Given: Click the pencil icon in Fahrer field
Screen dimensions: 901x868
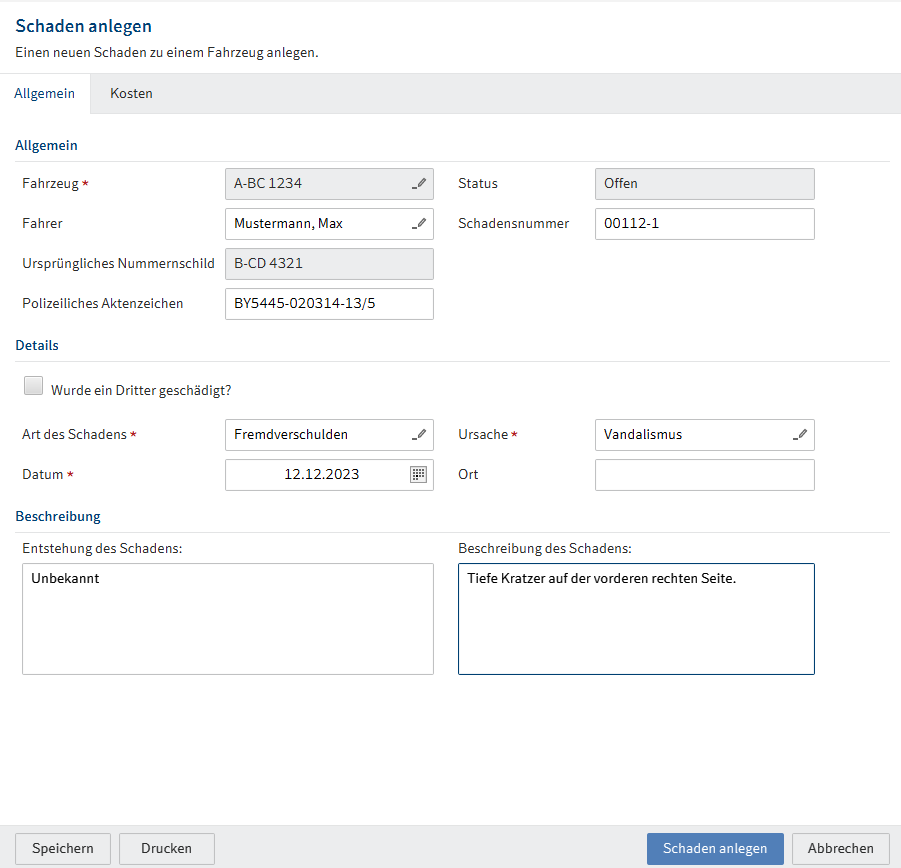Looking at the screenshot, I should (420, 224).
